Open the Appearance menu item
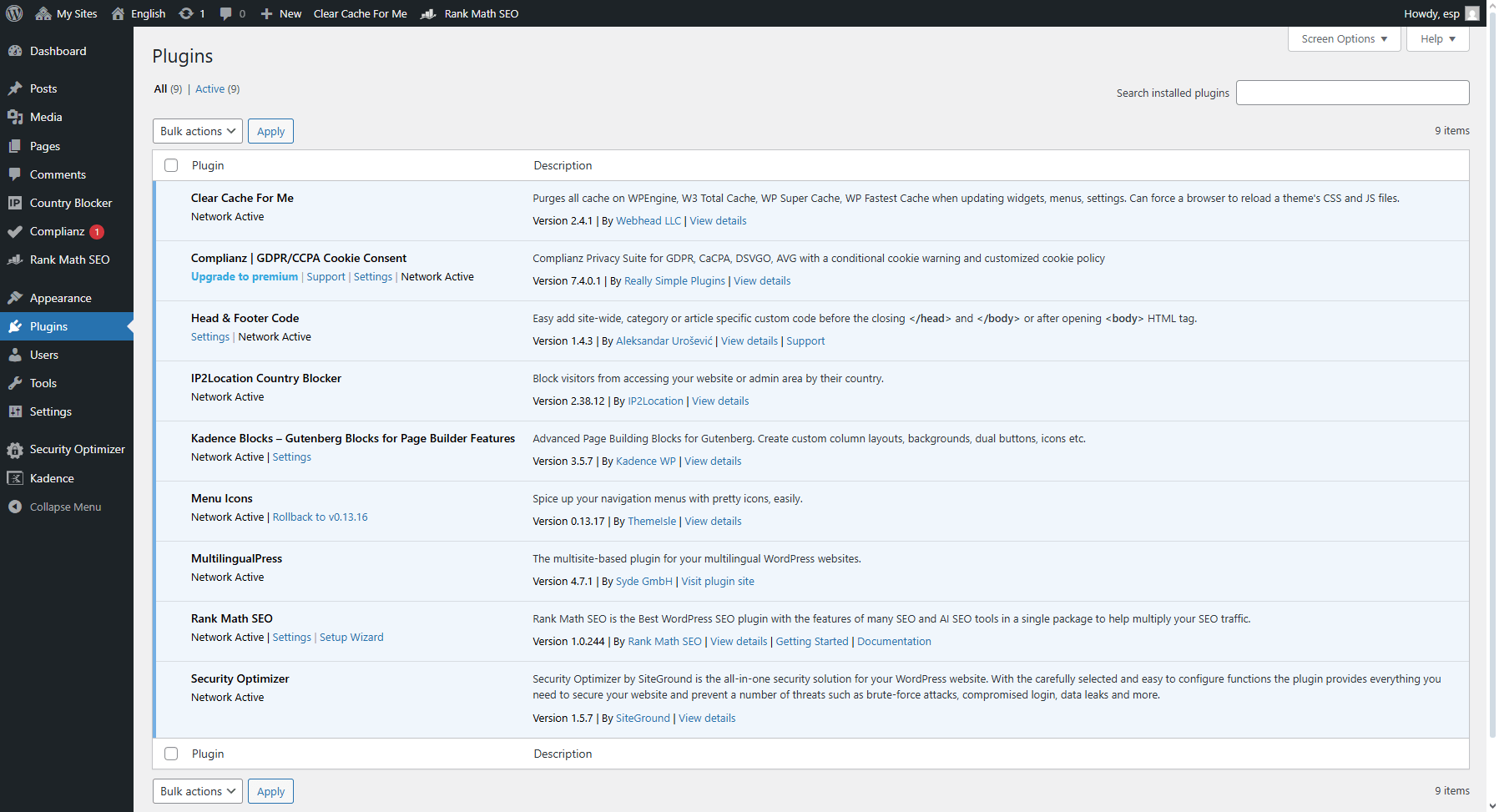This screenshot has width=1499, height=812. (x=67, y=298)
